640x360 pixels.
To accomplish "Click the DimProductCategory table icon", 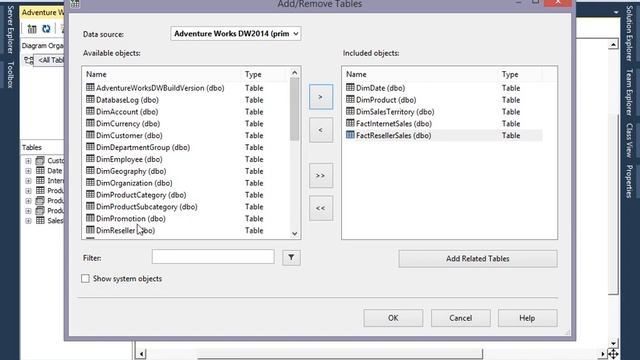I will pos(90,194).
